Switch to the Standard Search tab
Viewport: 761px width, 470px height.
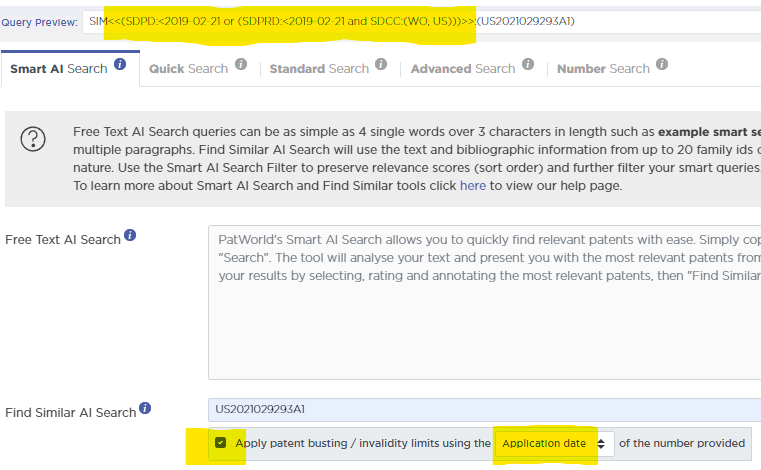(x=319, y=69)
